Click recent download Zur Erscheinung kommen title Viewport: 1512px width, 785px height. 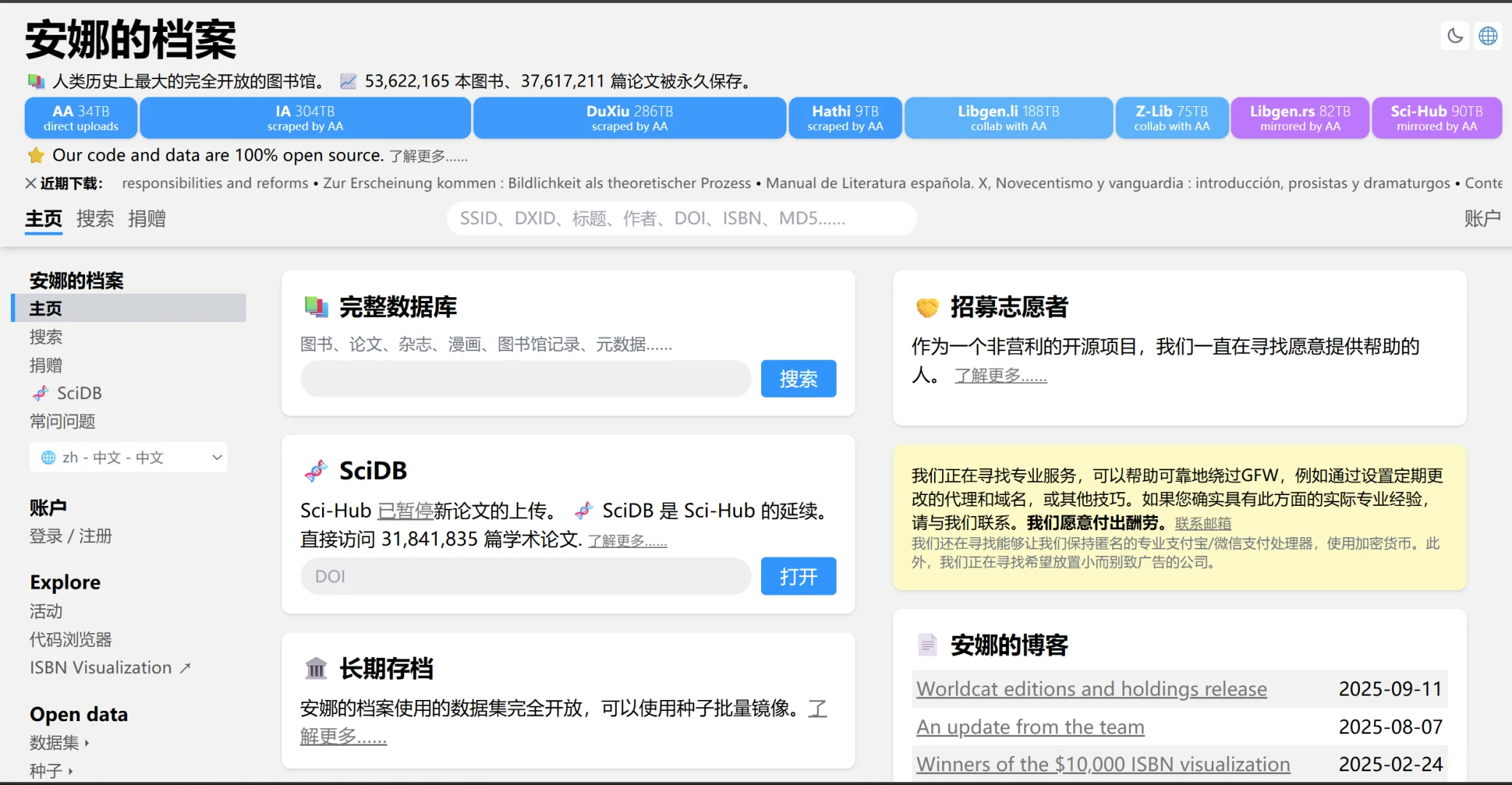537,183
